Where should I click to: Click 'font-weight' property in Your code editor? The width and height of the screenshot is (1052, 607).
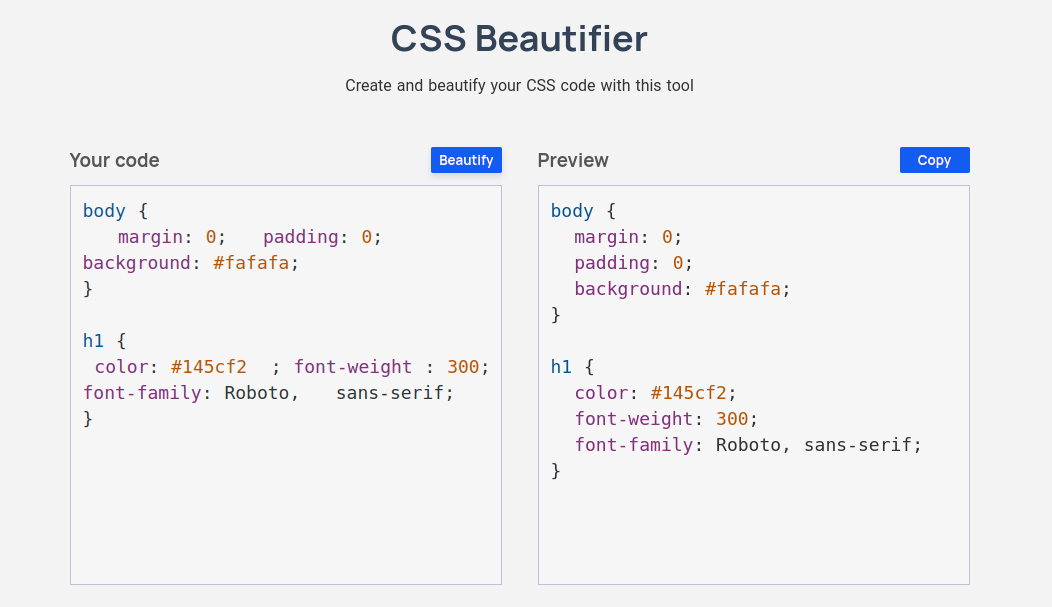352,367
